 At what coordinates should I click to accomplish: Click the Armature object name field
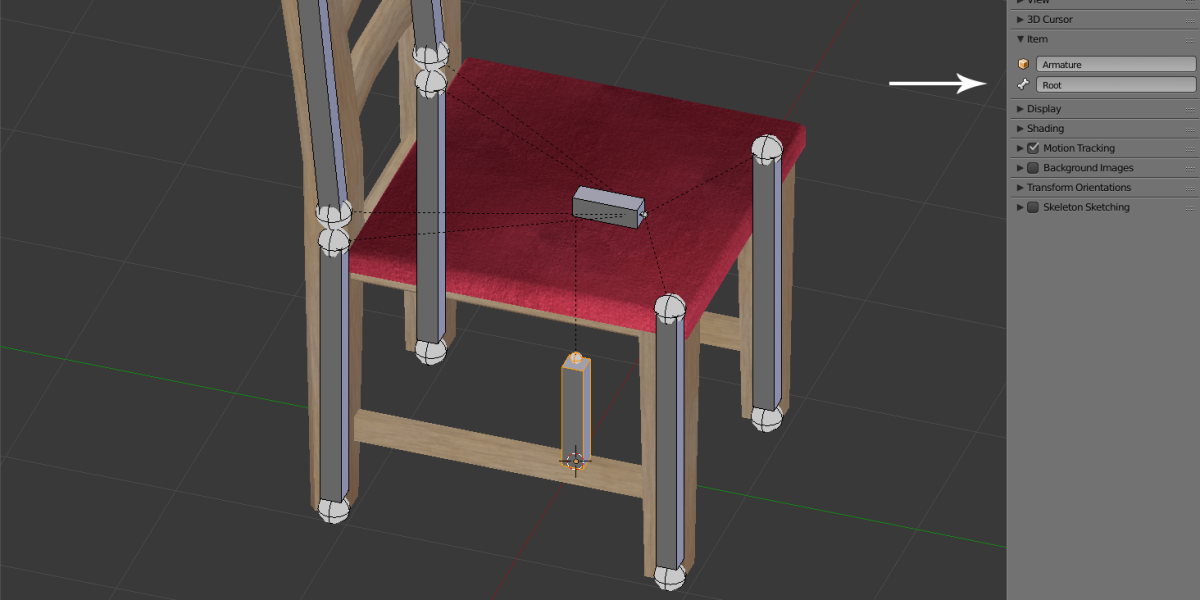click(x=1115, y=64)
